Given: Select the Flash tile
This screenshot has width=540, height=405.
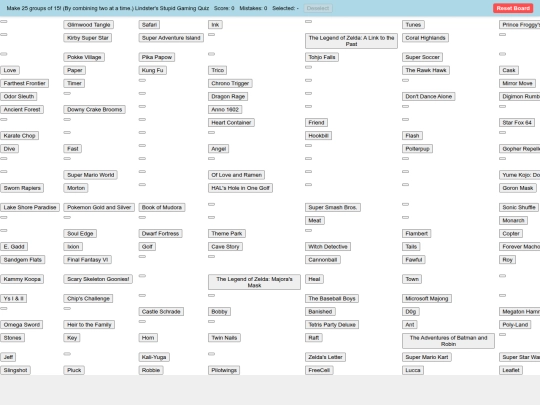Looking at the screenshot, I should coord(413,136).
